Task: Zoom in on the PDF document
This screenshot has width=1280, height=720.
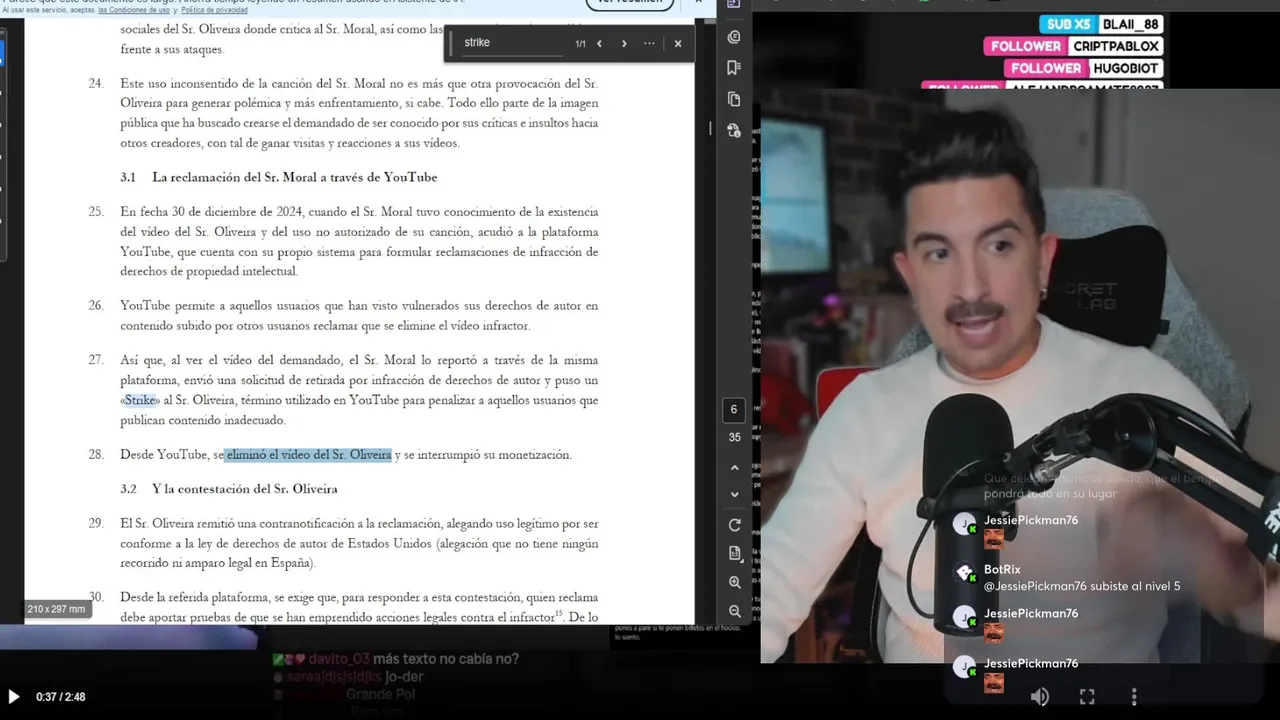Action: 734,582
